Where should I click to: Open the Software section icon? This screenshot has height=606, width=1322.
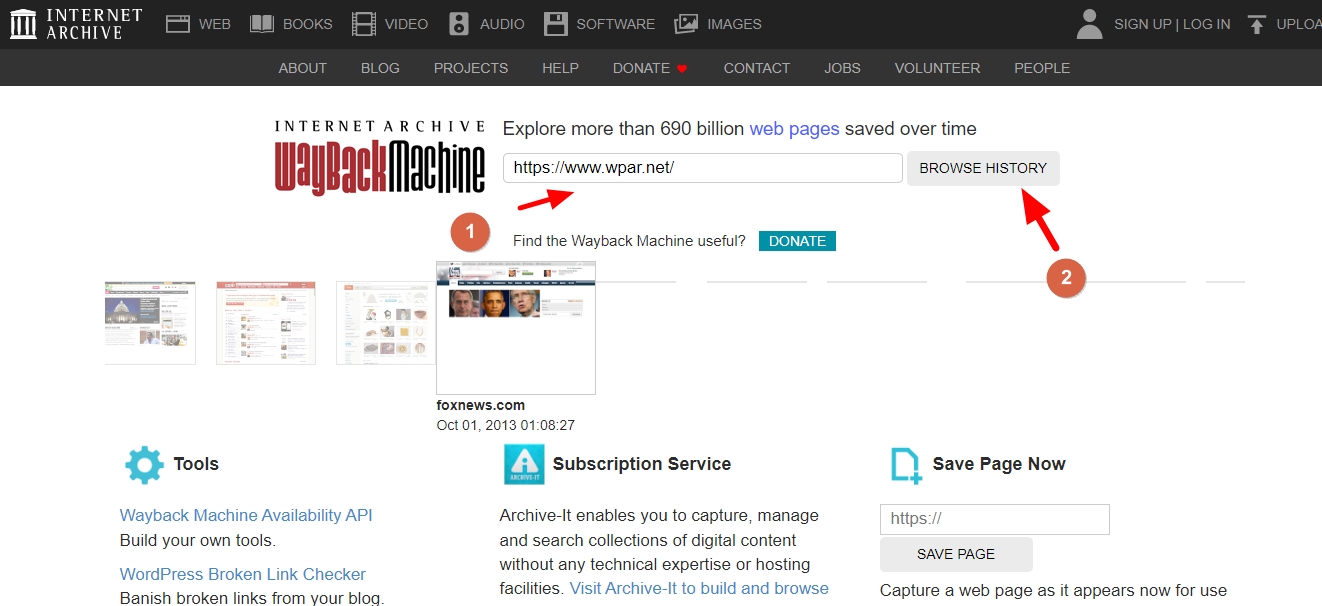556,24
